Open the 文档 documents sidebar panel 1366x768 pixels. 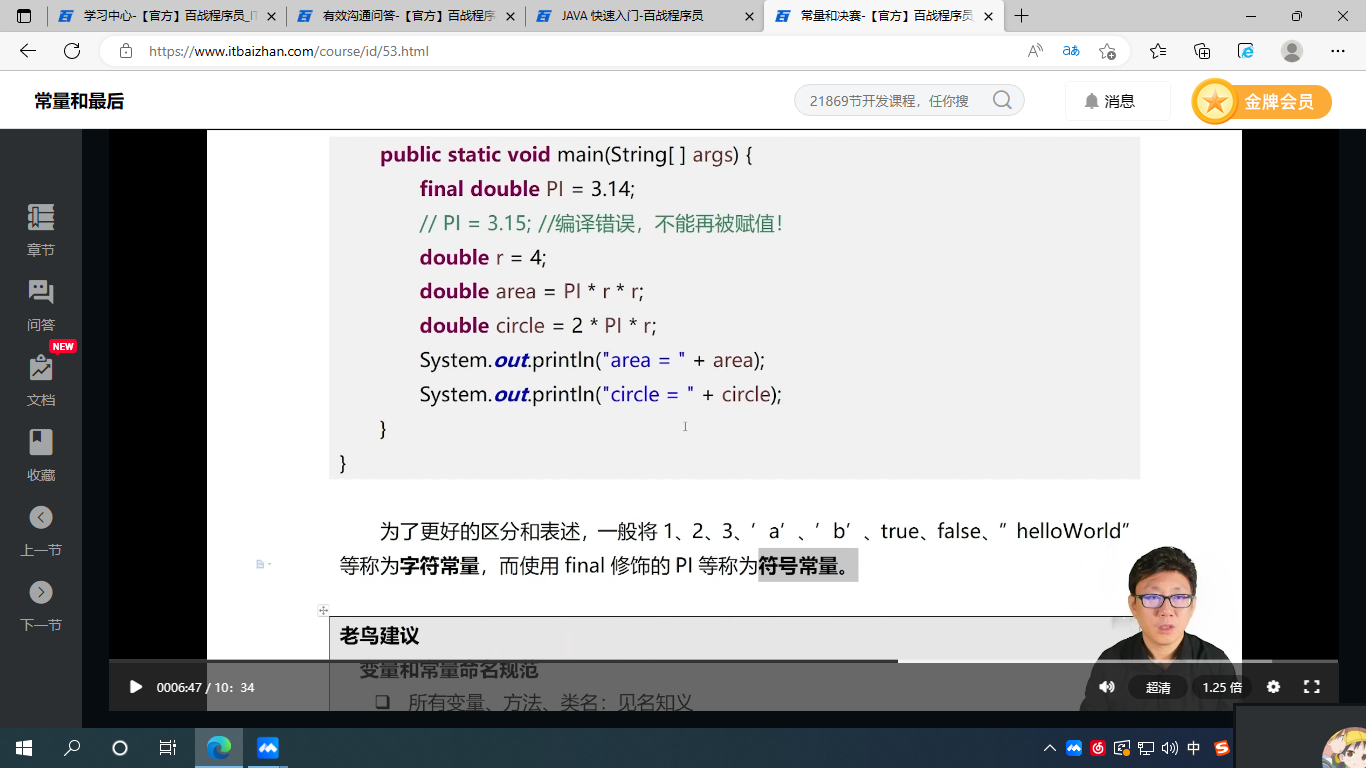pos(41,380)
